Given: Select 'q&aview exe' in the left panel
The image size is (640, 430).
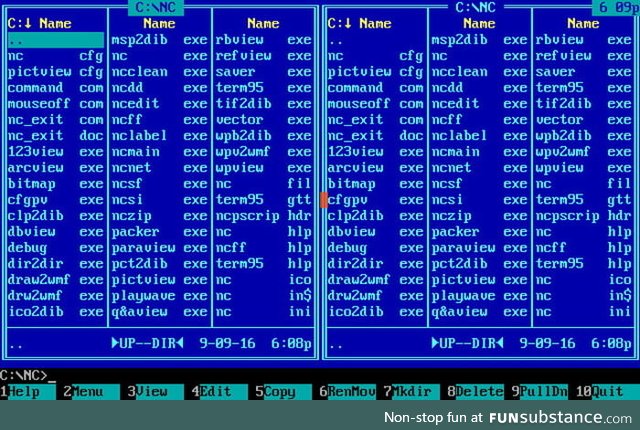Looking at the screenshot, I should pyautogui.click(x=160, y=312).
